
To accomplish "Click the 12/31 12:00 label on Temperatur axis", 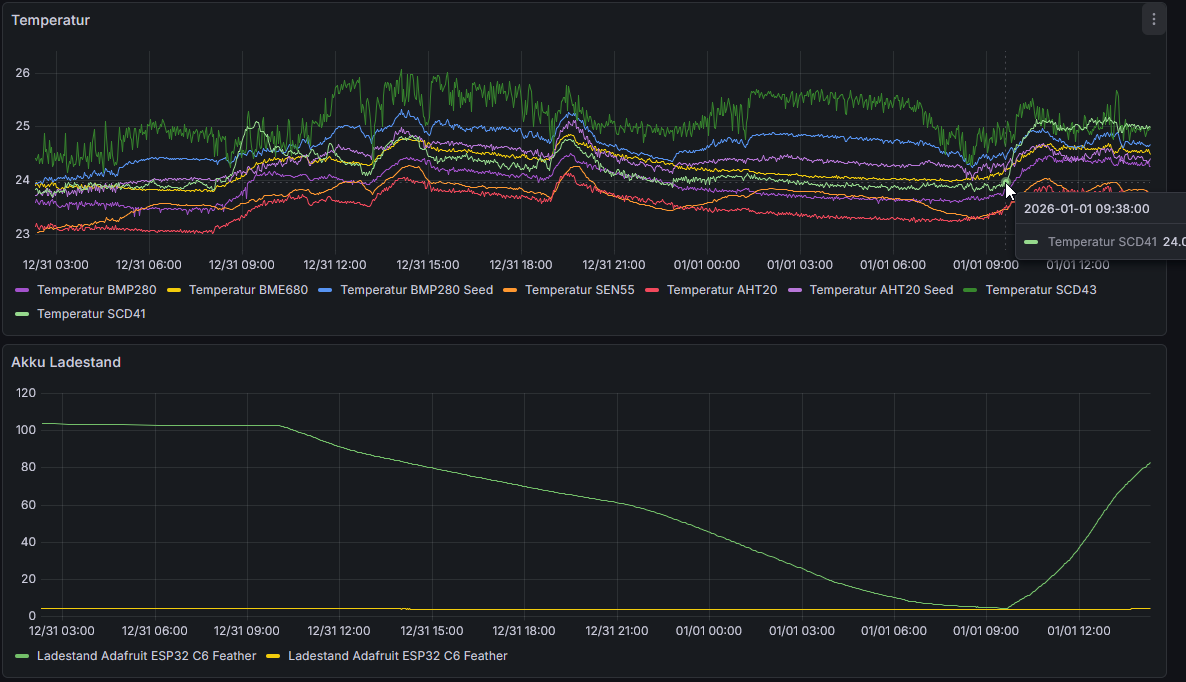I will [x=335, y=265].
